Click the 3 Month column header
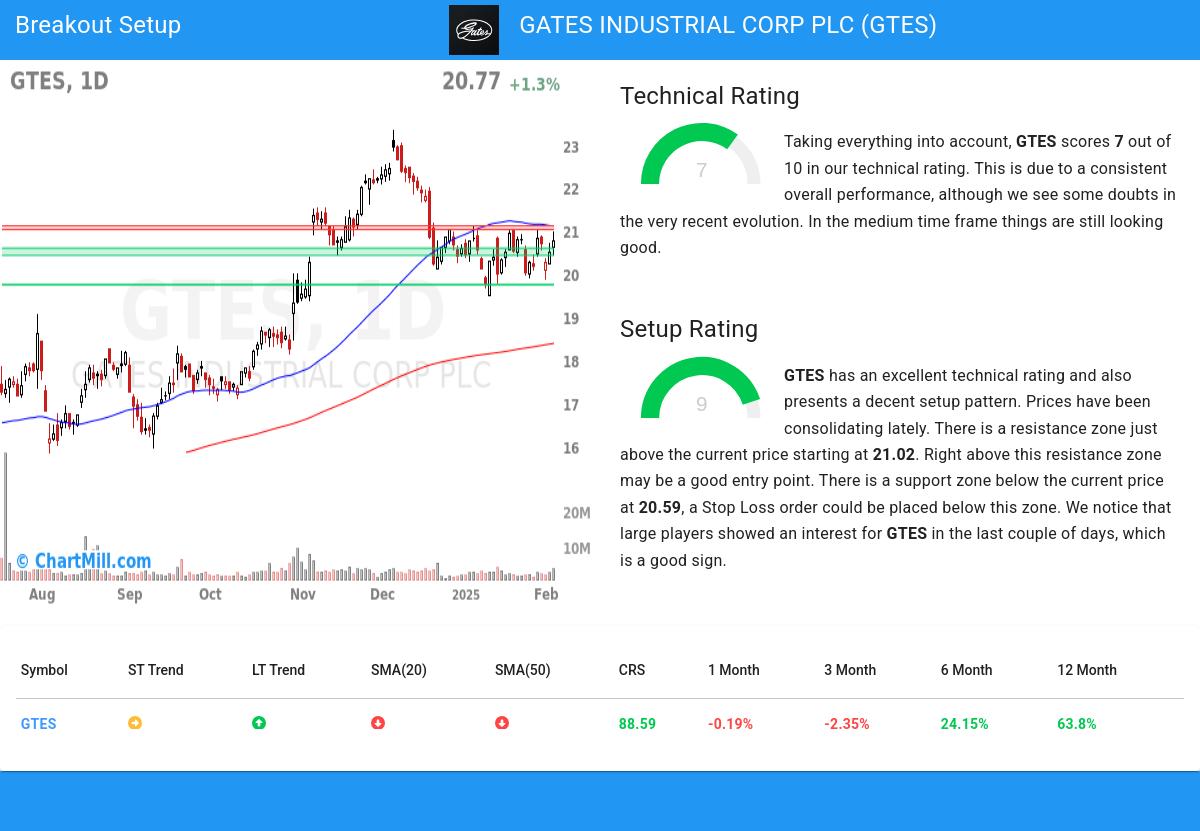This screenshot has width=1200, height=831. click(x=850, y=670)
